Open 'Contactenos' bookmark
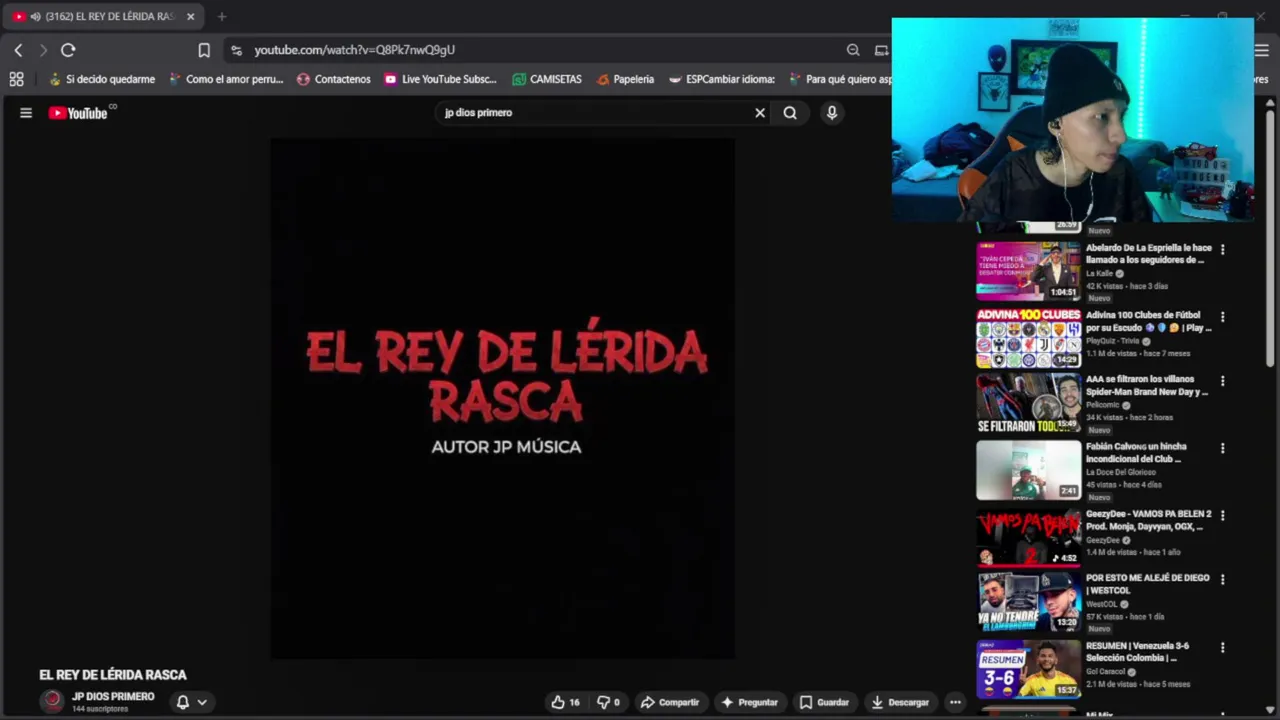This screenshot has height=720, width=1280. (334, 79)
